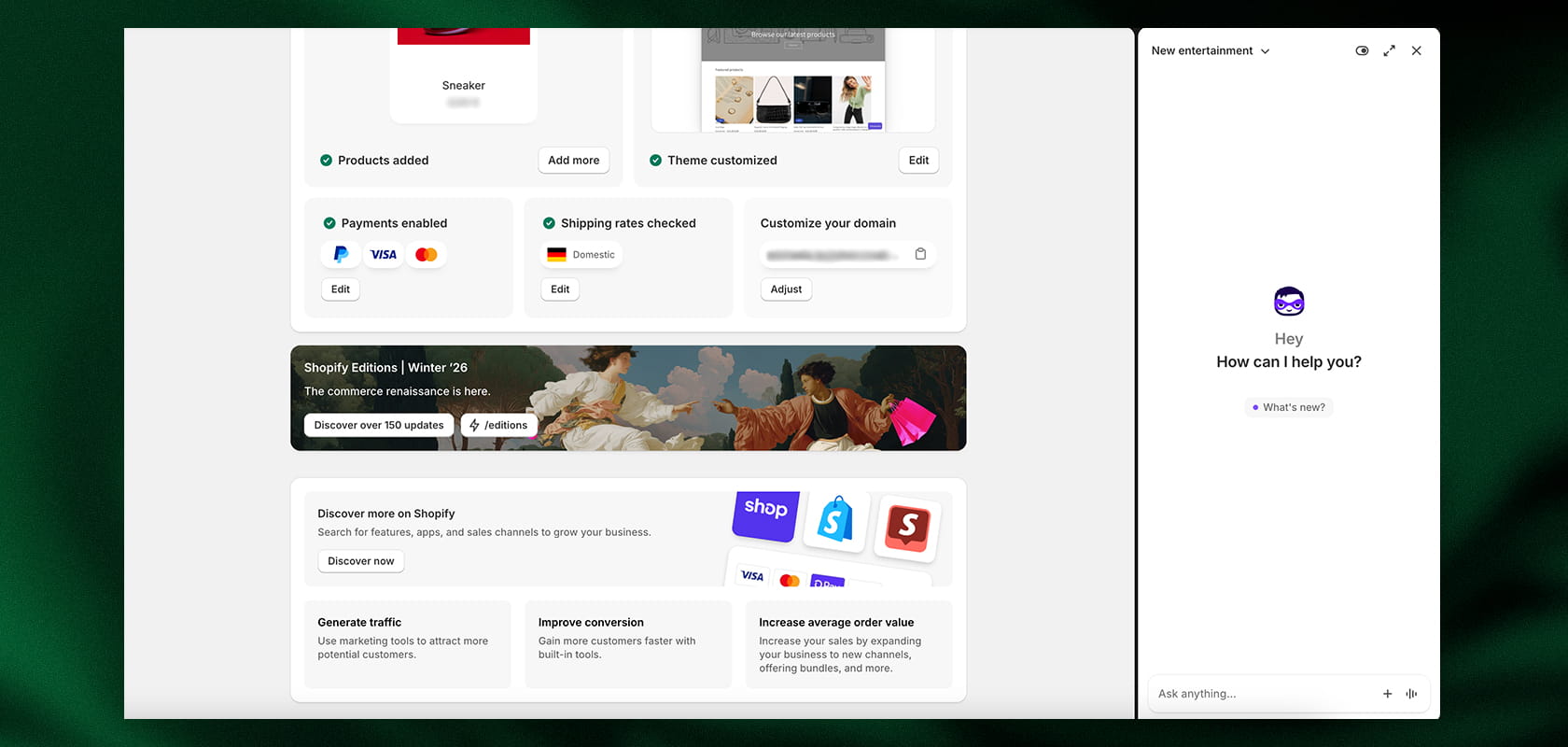Toggle the eye visibility icon in assistant
Screen dimensions: 1568x747
coord(1362,50)
